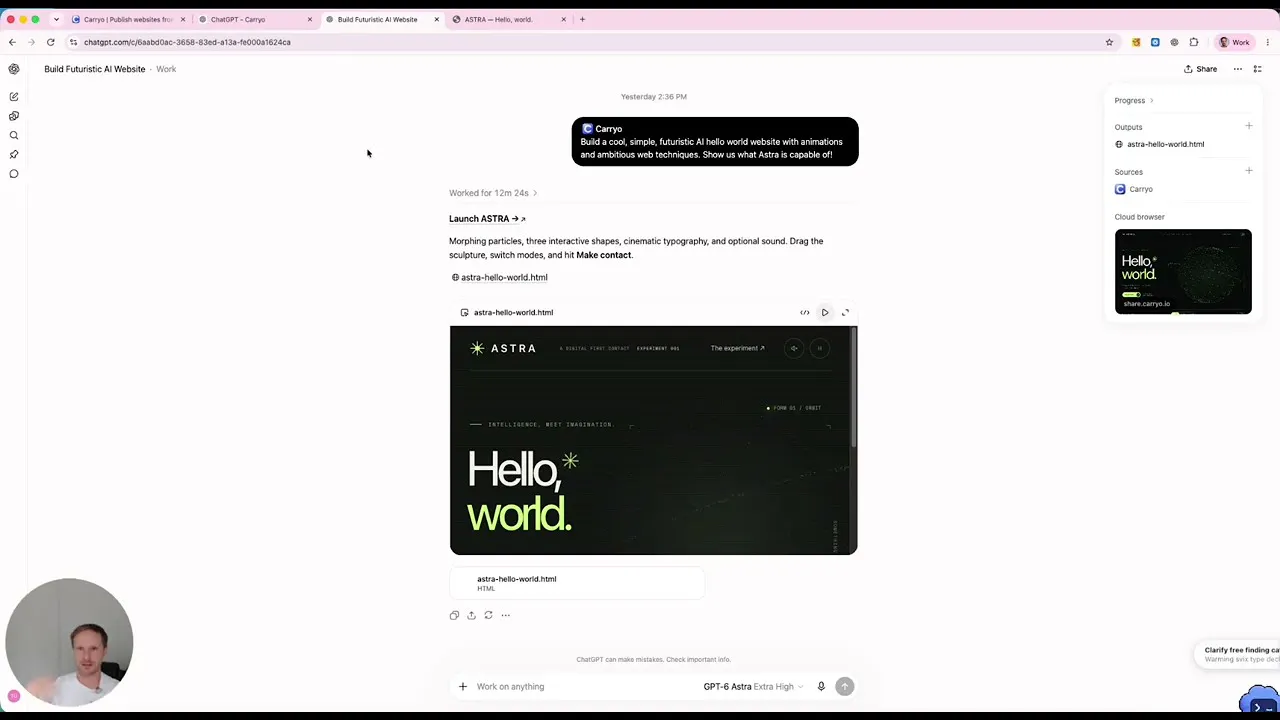Open Chrome's Extensions puzzle icon
1280x720 pixels.
[x=1193, y=42]
